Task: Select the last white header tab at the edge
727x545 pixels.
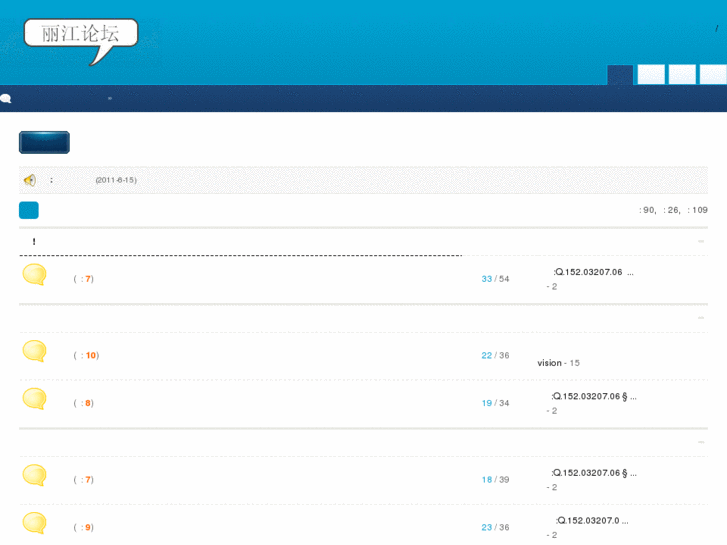Action: click(x=713, y=75)
